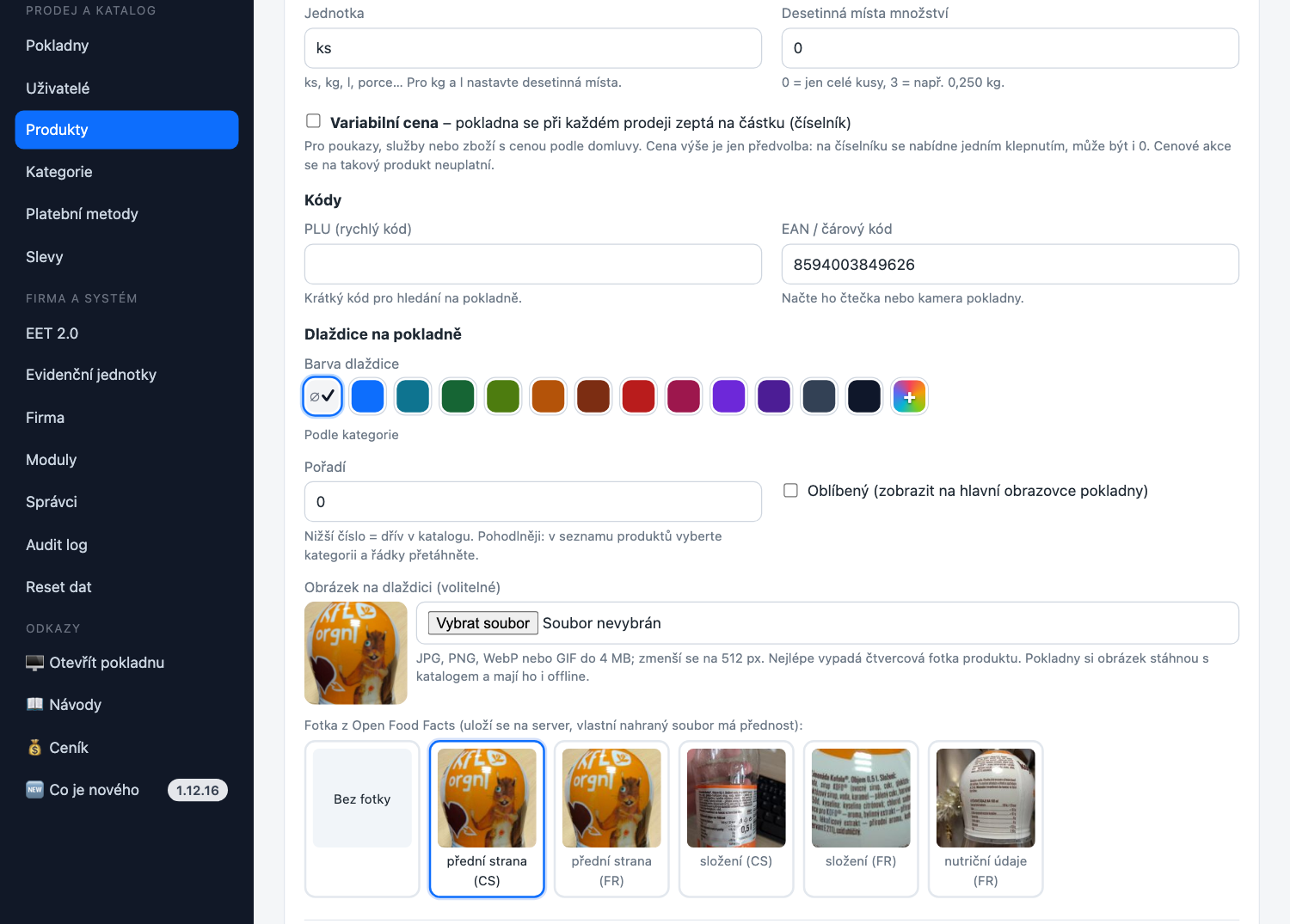Click the EAN / čárový kód field
Viewport: 1290px width, 924px height.
pos(1010,264)
